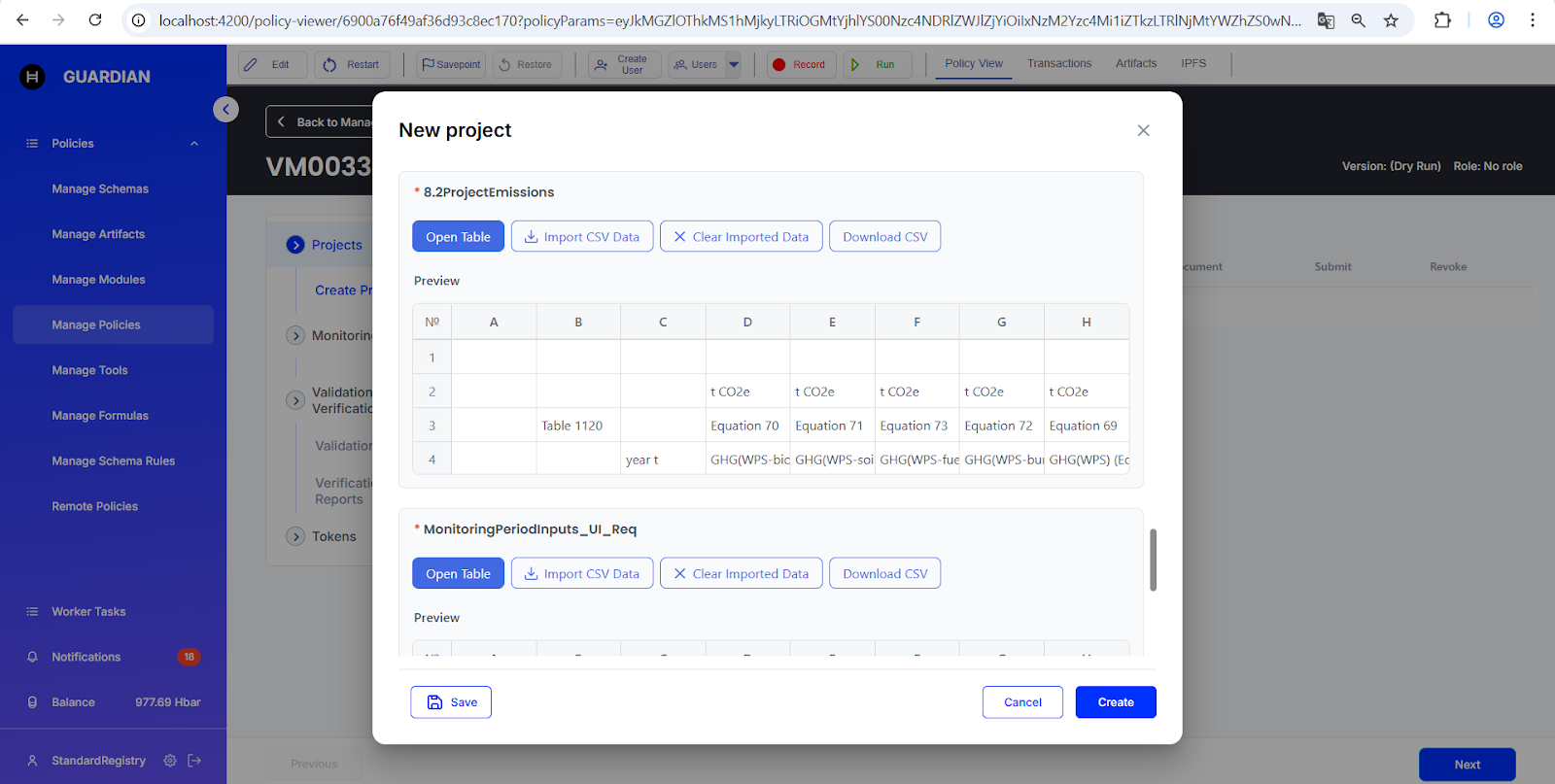The width and height of the screenshot is (1555, 784).
Task: Open the Users dropdown arrow
Action: [734, 65]
